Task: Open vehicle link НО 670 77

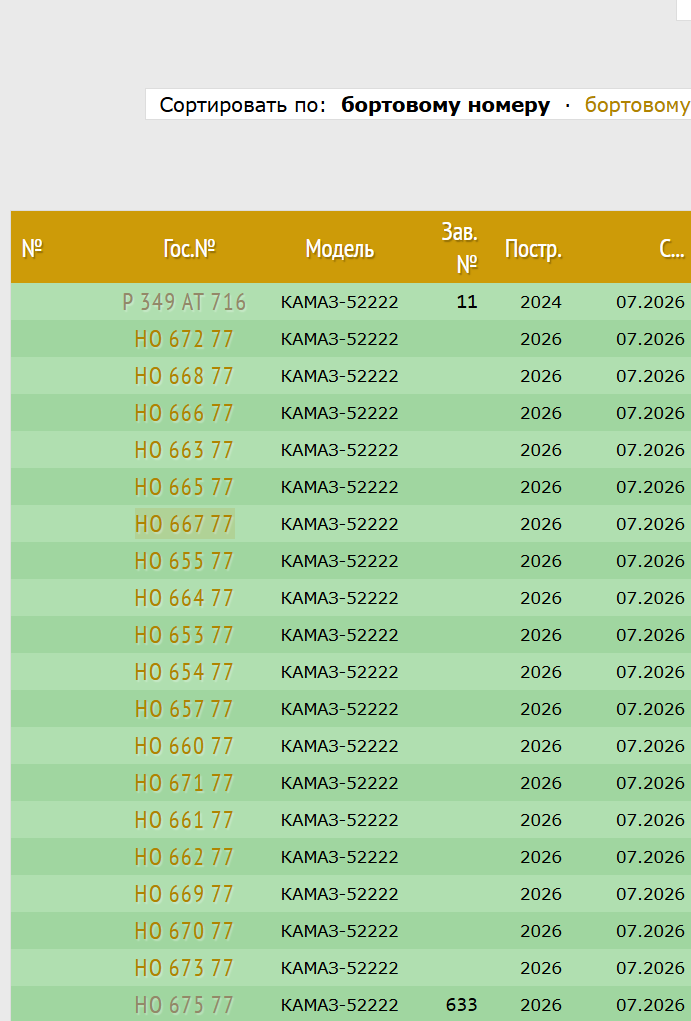Action: pyautogui.click(x=184, y=931)
